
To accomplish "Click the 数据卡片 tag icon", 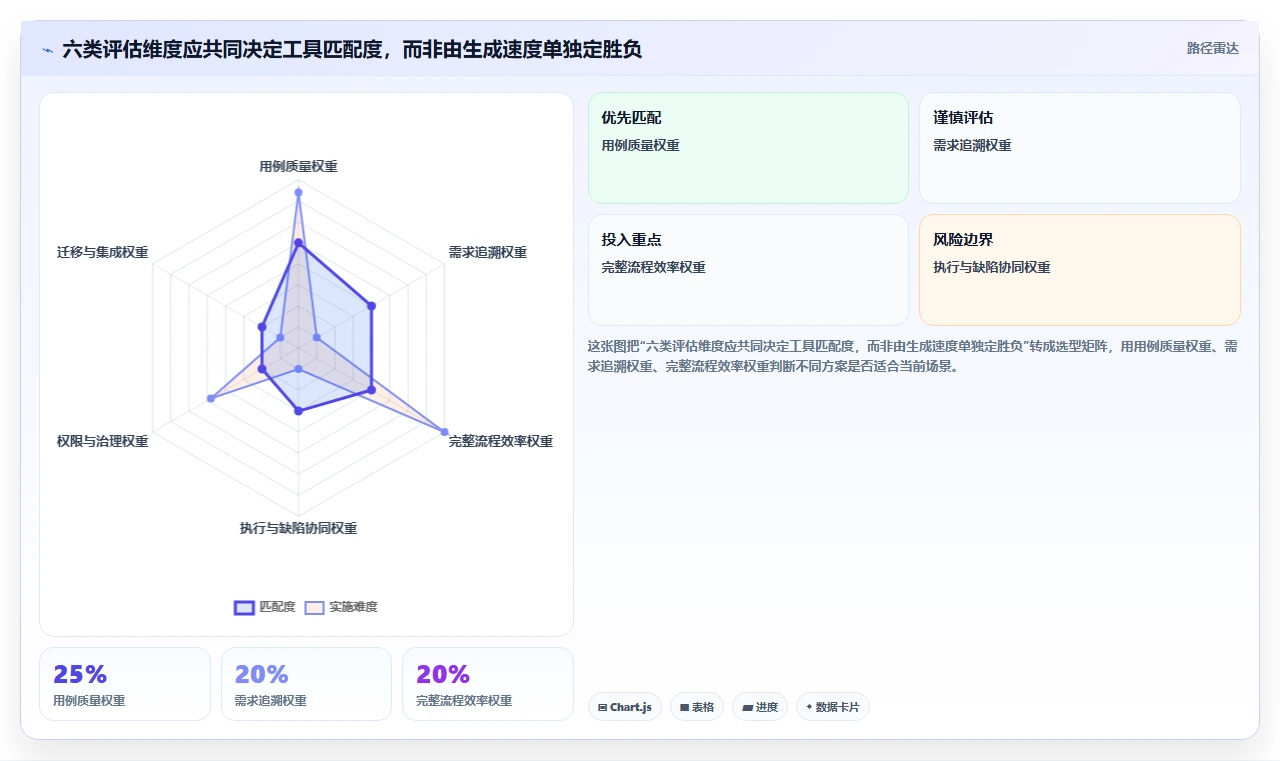I will click(x=809, y=707).
